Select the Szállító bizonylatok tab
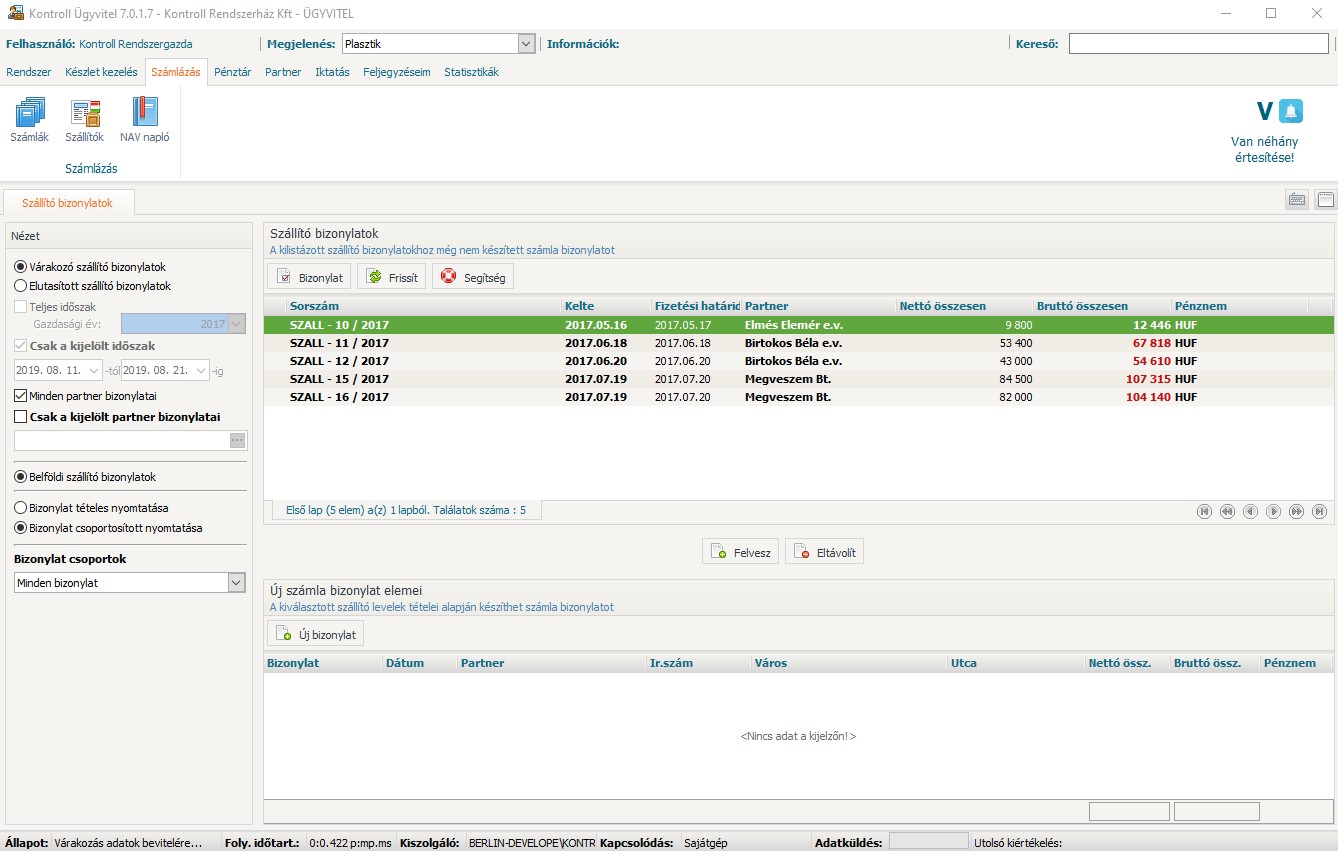1338x851 pixels. (x=68, y=202)
